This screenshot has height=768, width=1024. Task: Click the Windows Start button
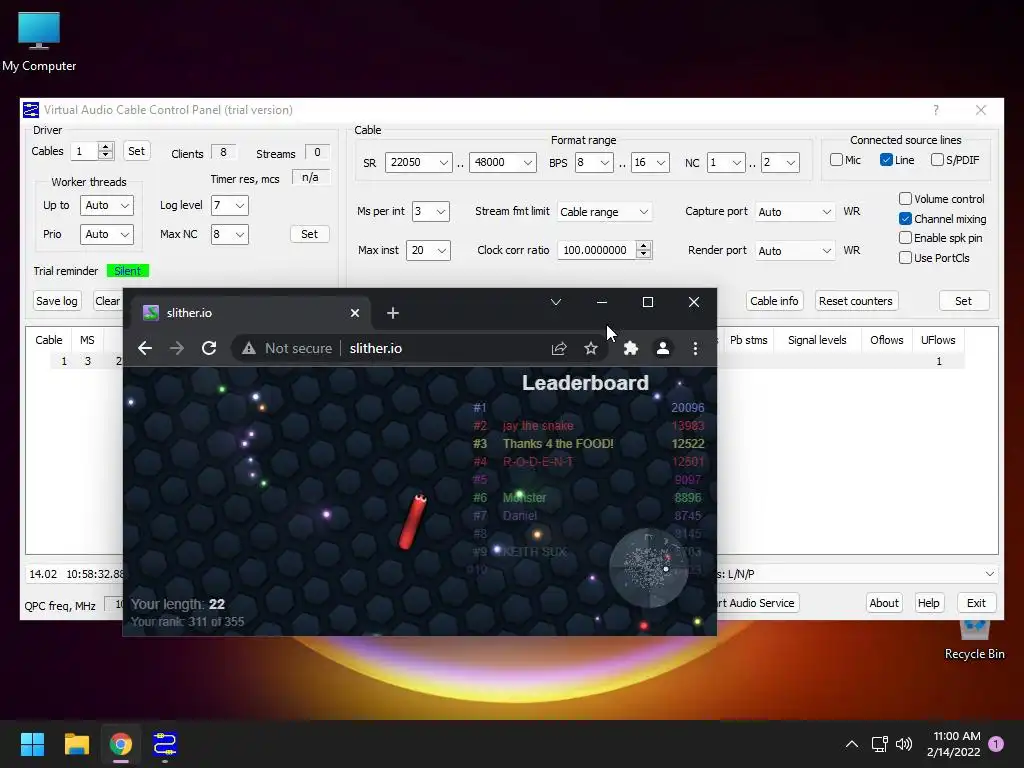tap(32, 744)
